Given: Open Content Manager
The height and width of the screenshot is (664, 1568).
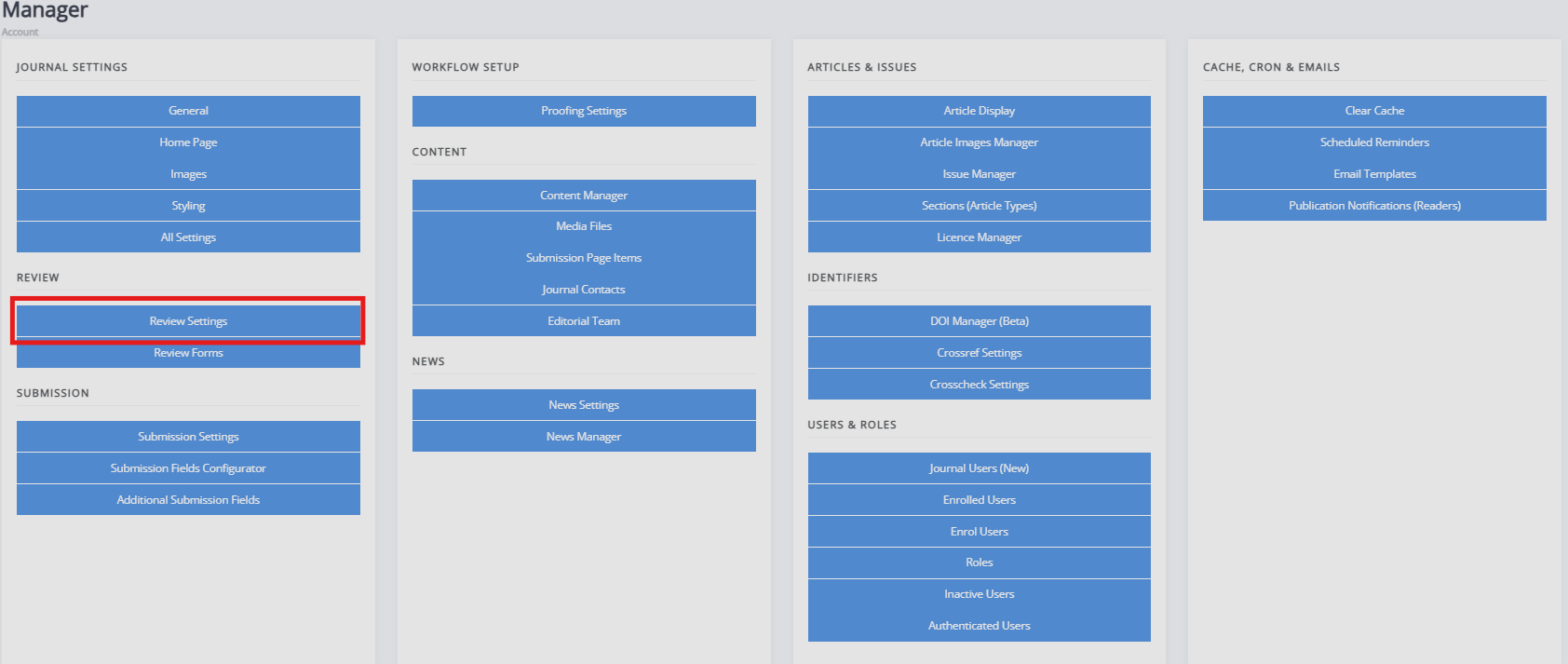Looking at the screenshot, I should 584,196.
